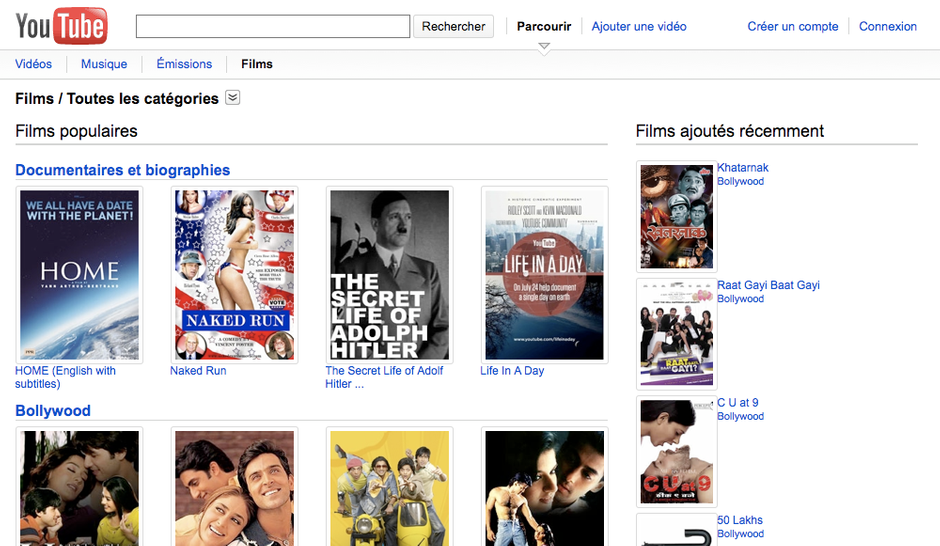Screen dimensions: 940x546
Task: Click the 50 Lakhs title link
Action: (740, 520)
